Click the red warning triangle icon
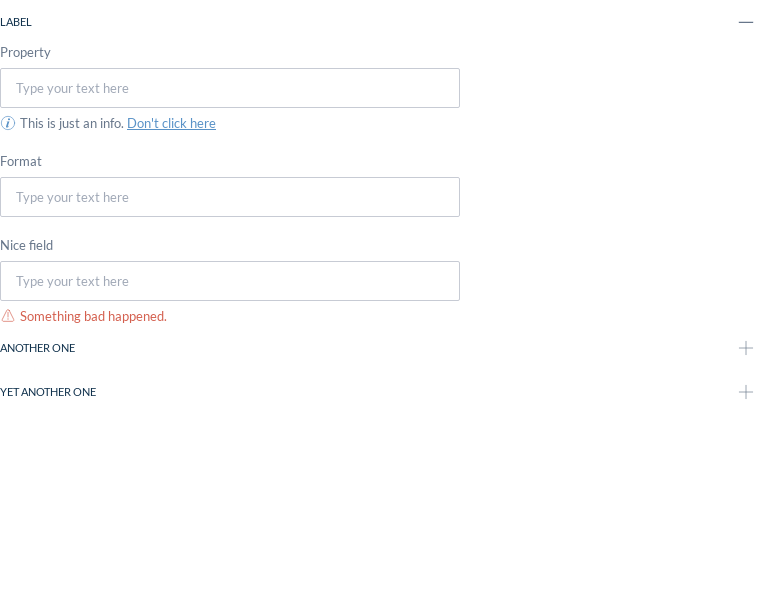Image resolution: width=768 pixels, height=600 pixels. [8, 316]
